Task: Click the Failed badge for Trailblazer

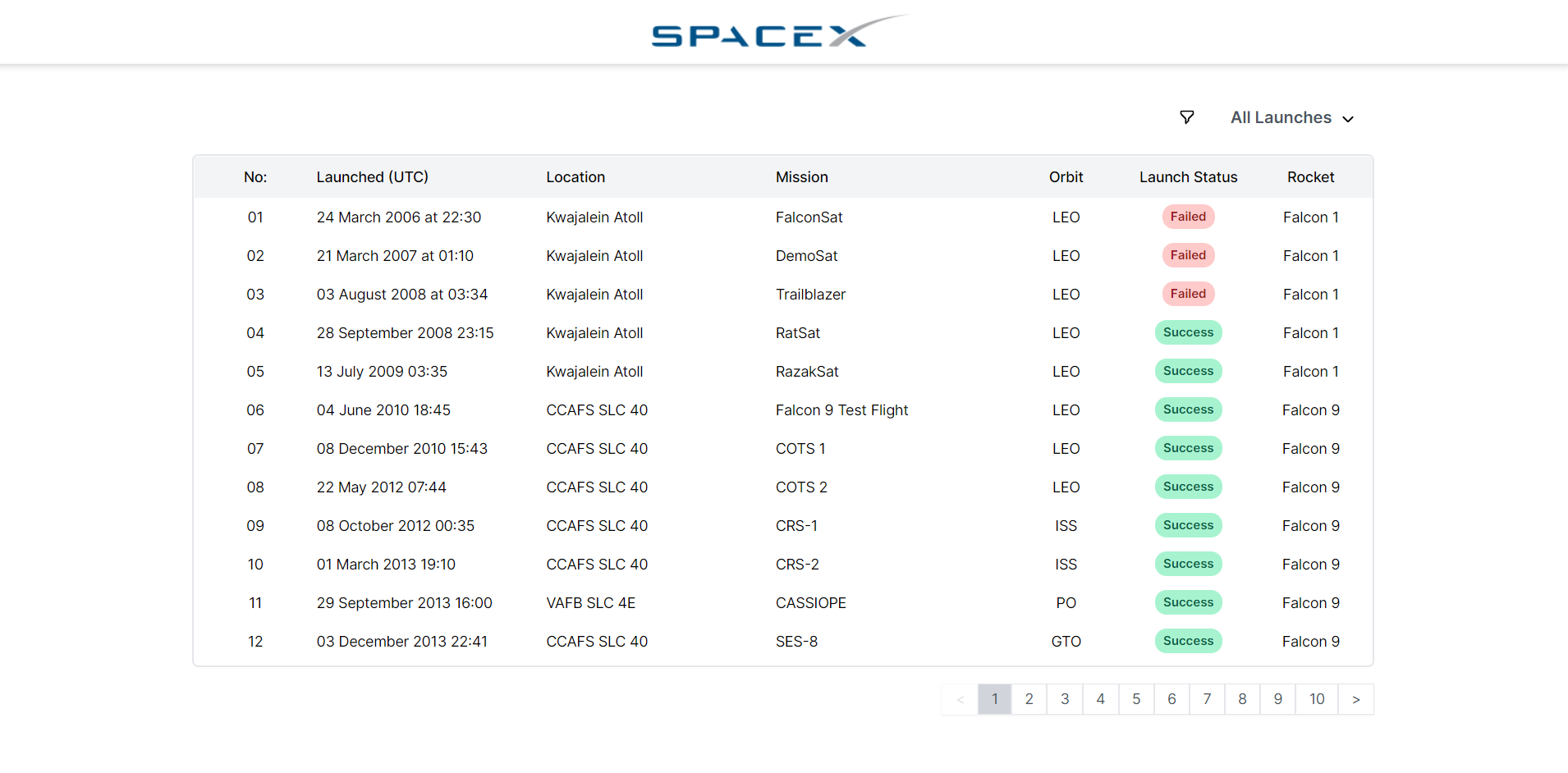Action: click(1188, 294)
